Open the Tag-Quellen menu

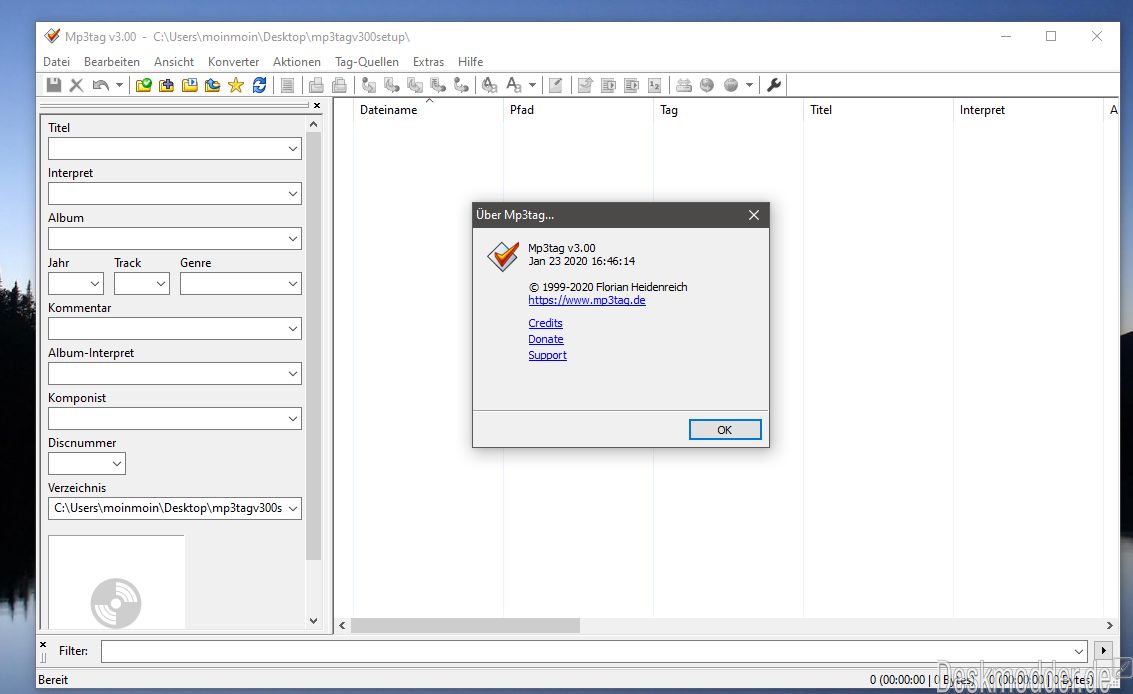(x=367, y=62)
